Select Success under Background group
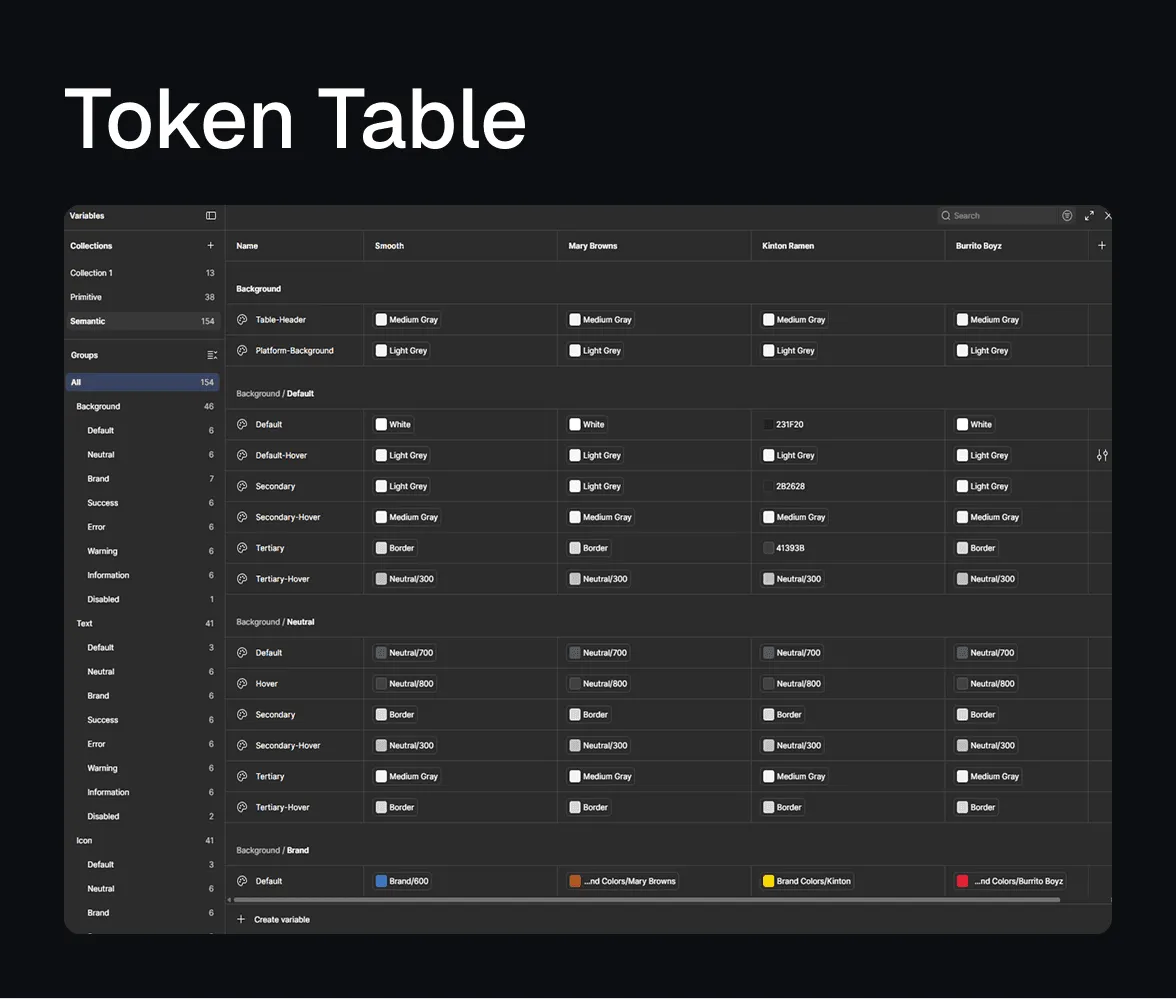 142,503
